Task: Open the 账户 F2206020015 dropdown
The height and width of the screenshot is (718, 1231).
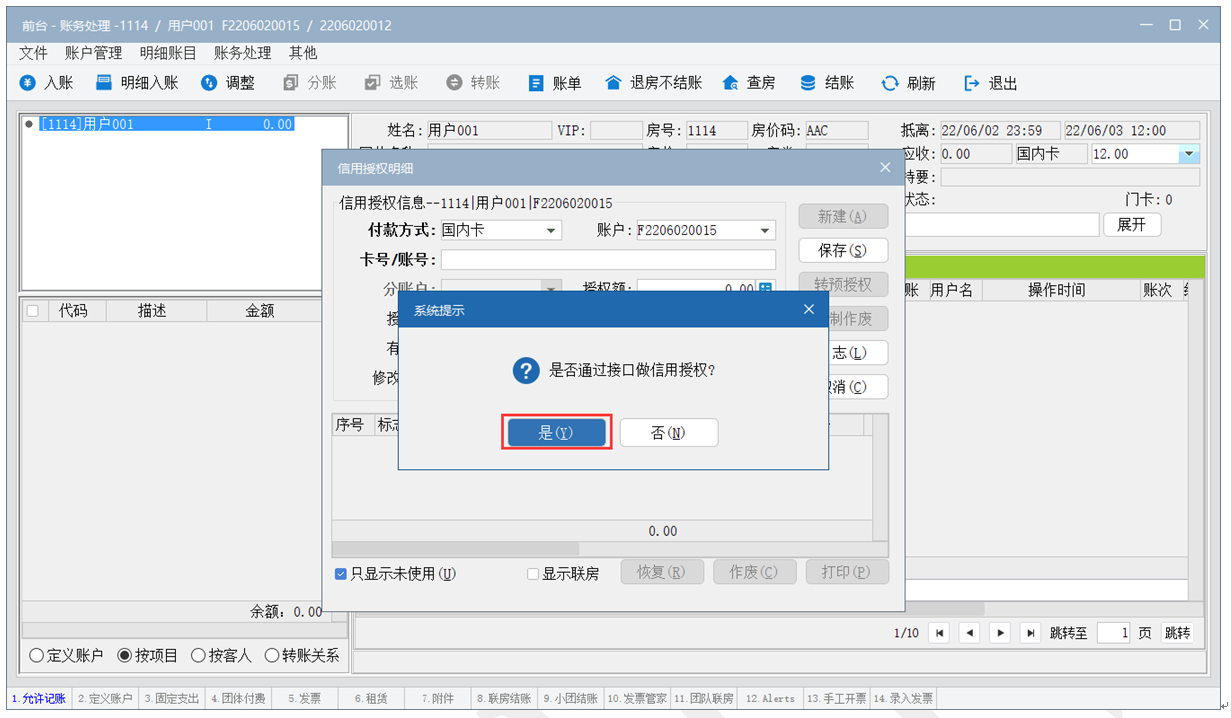Action: tap(765, 231)
